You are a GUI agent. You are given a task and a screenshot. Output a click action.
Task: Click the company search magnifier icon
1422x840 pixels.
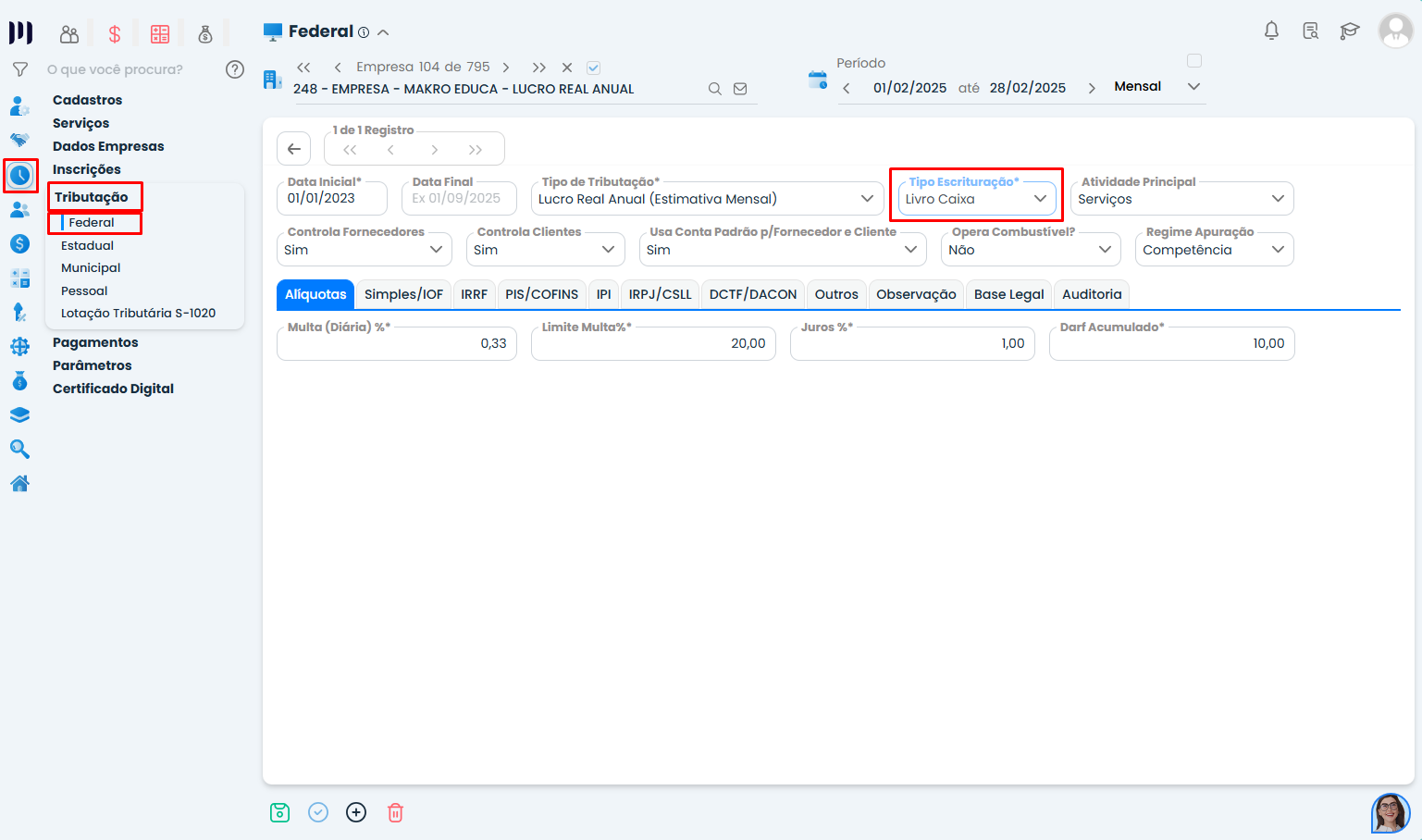pyautogui.click(x=714, y=89)
